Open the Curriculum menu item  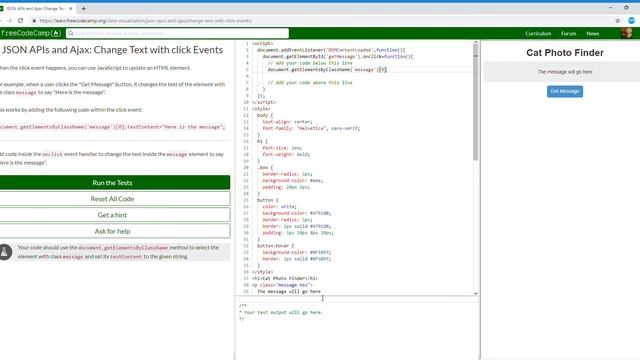(x=538, y=33)
